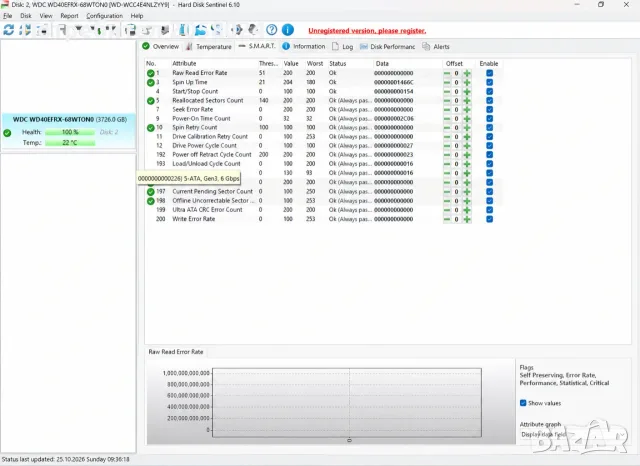Viewport: 640px width, 466px height.
Task: Open the Disk Performance tab
Action: (387, 47)
